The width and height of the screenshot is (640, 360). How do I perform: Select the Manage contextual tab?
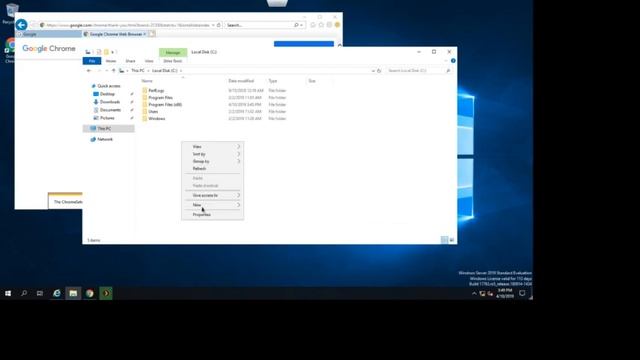173,52
